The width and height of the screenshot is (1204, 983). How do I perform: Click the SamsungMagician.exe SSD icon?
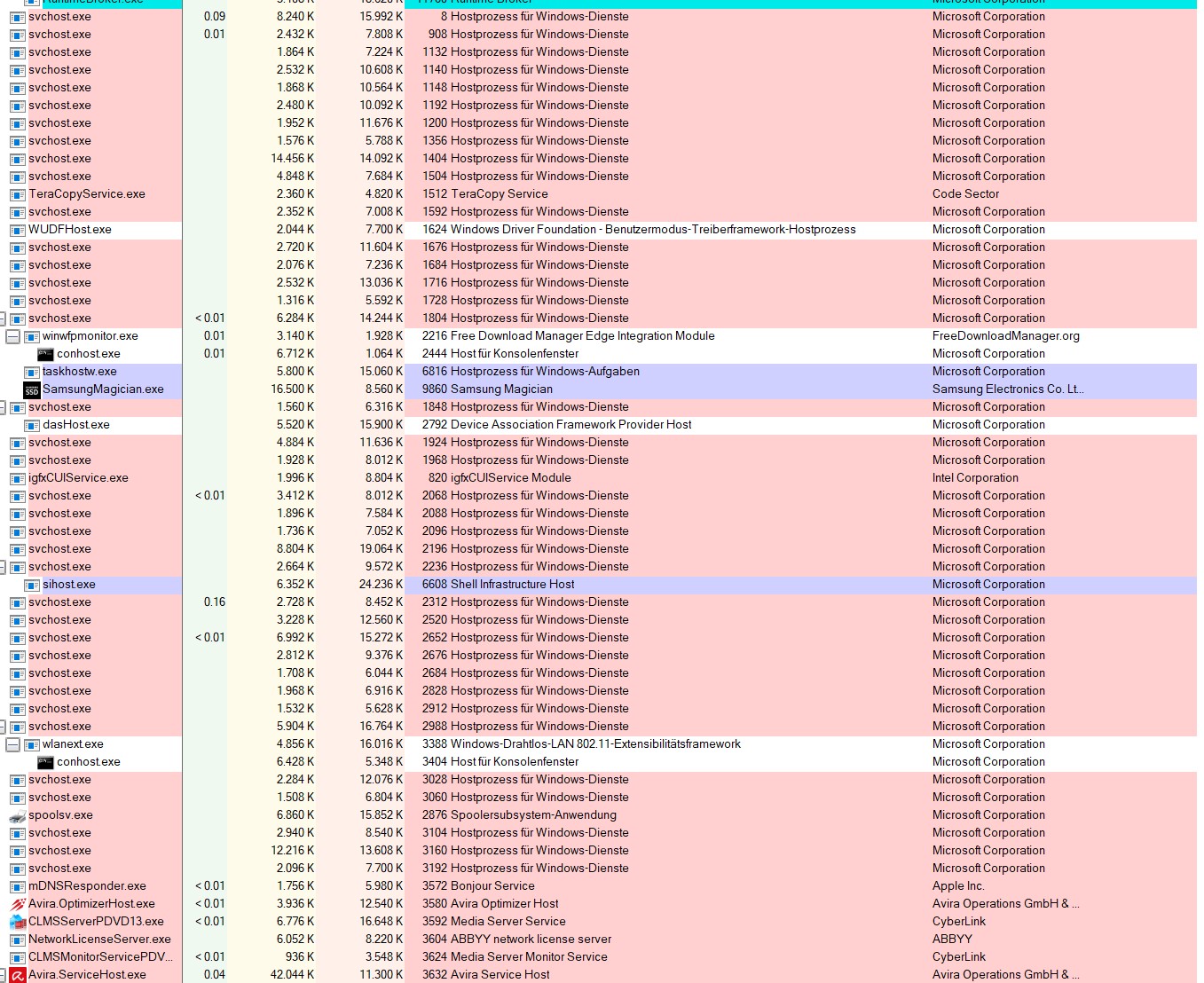point(31,389)
